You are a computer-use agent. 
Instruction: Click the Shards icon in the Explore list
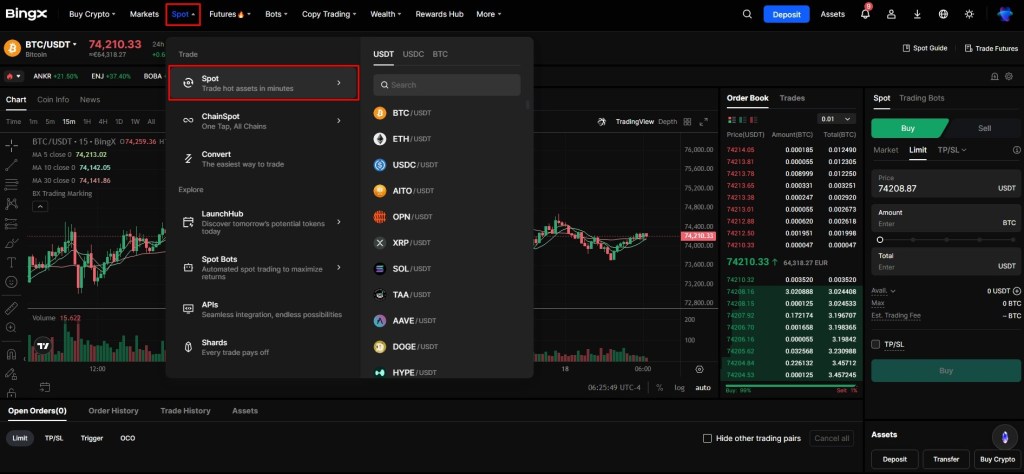coord(188,347)
